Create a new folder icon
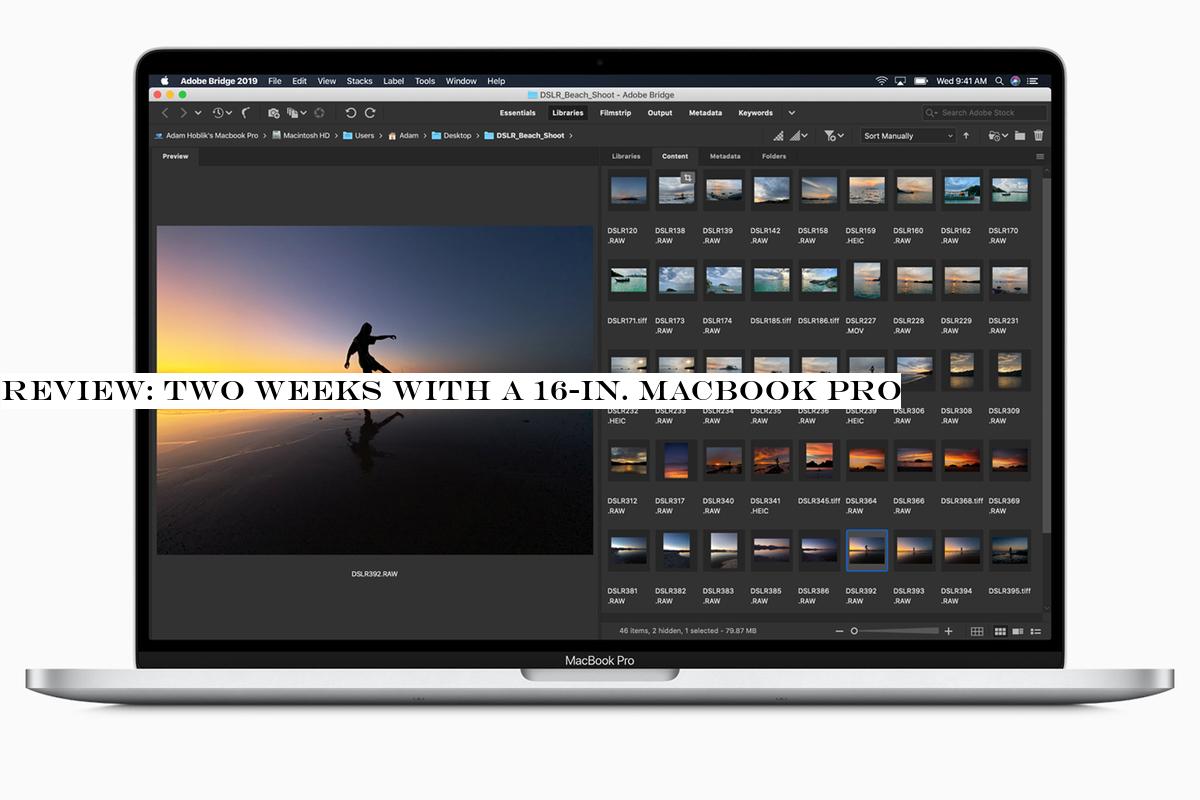The height and width of the screenshot is (800, 1200). [x=1020, y=136]
